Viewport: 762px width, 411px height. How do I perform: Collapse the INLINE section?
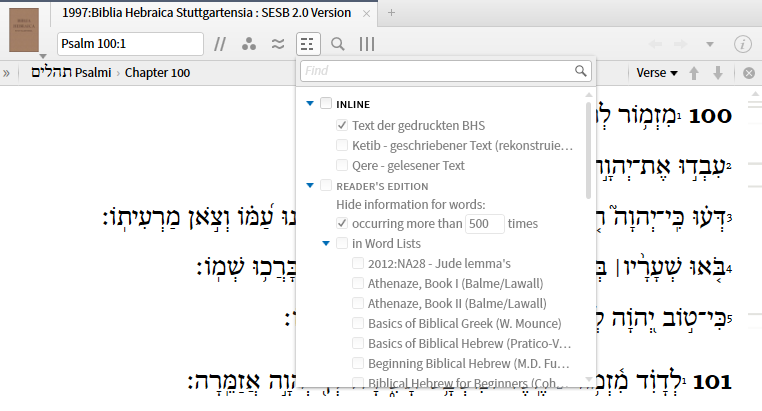point(310,103)
